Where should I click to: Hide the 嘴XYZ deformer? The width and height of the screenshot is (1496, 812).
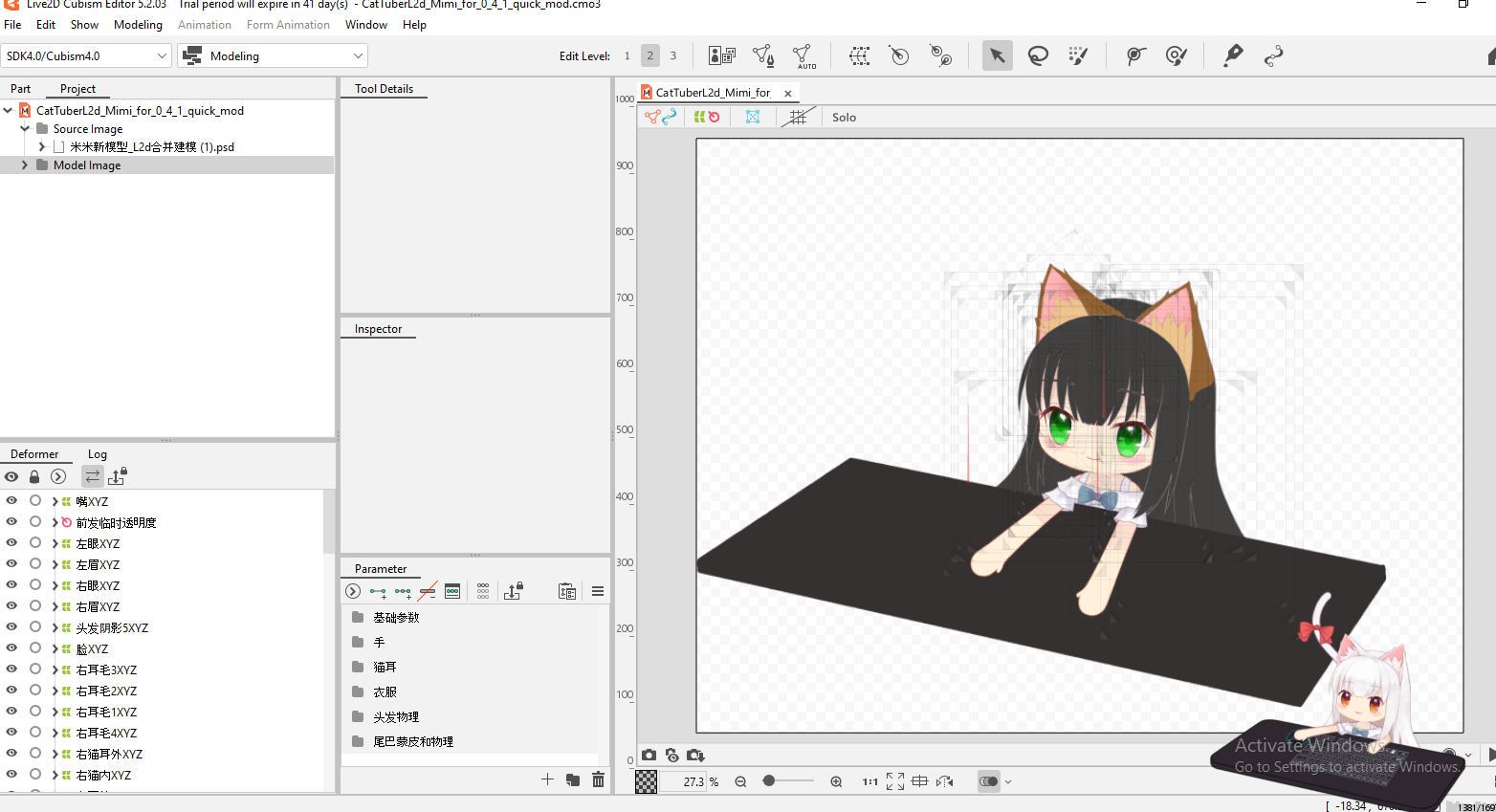coord(11,501)
